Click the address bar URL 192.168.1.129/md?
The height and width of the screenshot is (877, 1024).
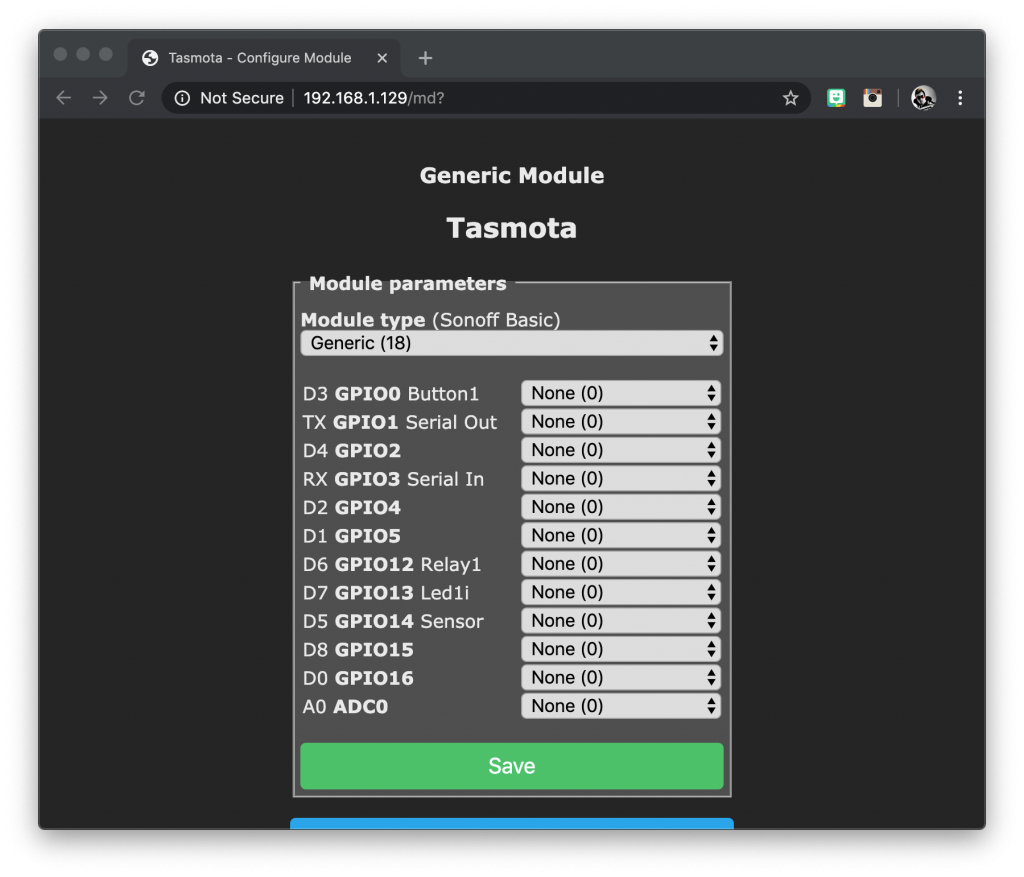374,98
